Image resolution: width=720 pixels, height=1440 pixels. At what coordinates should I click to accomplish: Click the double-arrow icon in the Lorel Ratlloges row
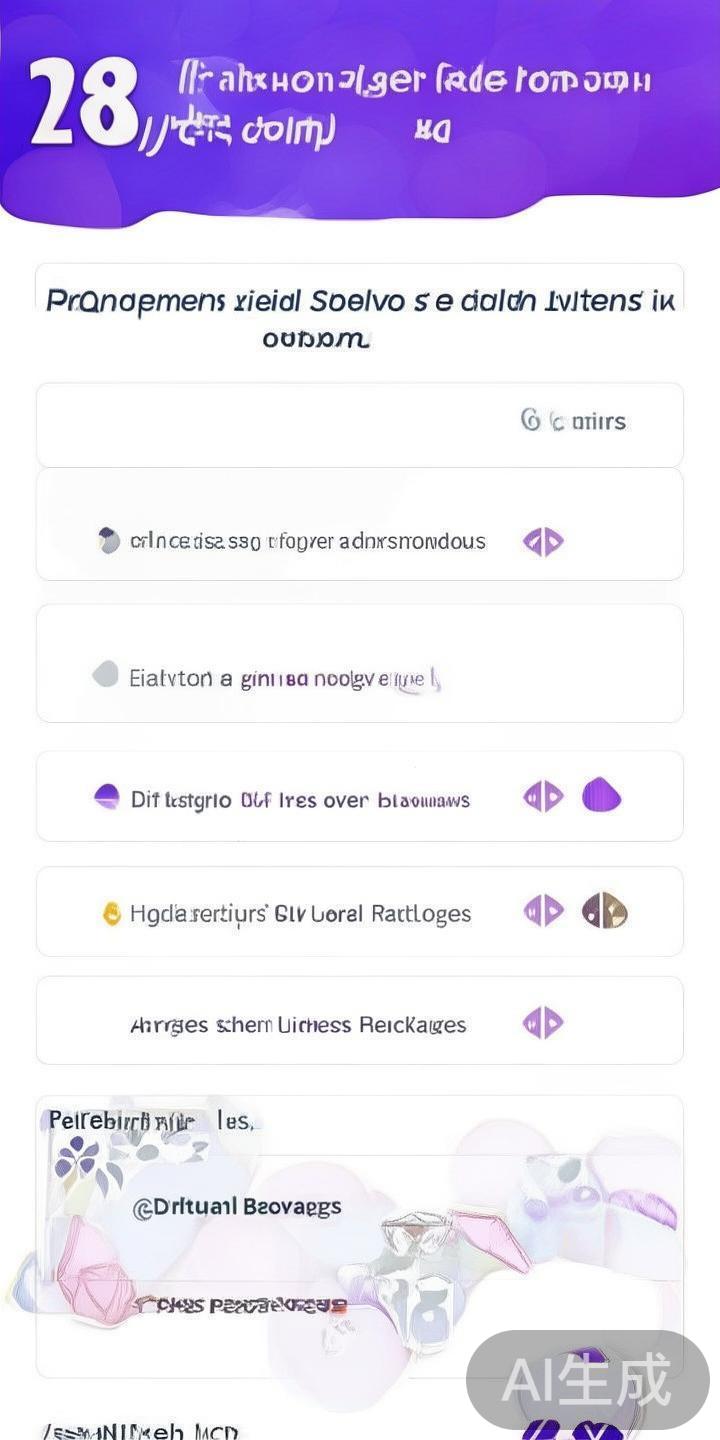click(543, 911)
